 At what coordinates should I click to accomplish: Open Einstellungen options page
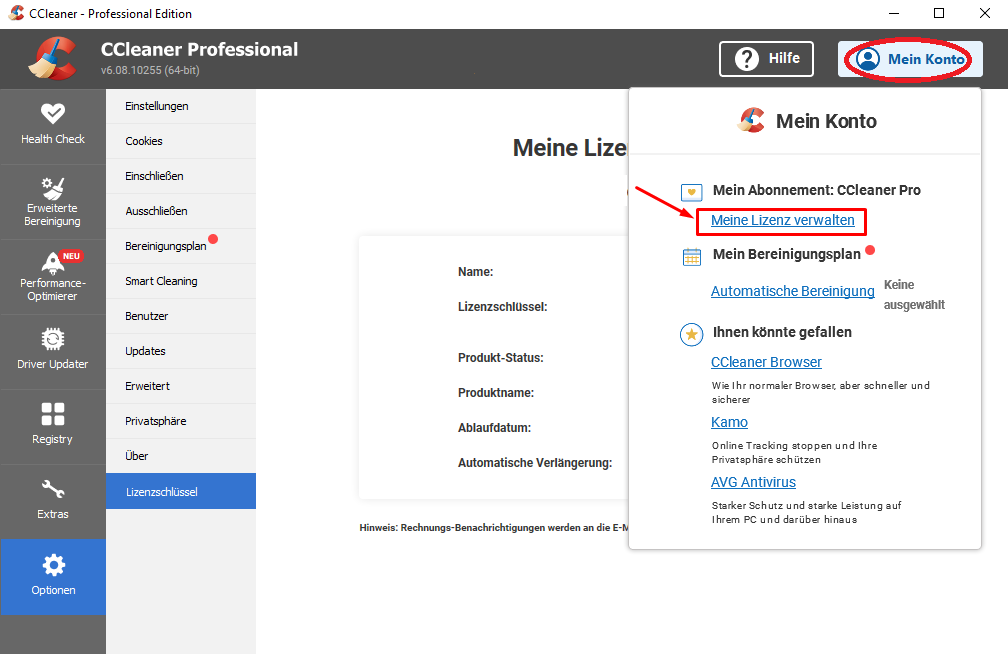[x=181, y=106]
